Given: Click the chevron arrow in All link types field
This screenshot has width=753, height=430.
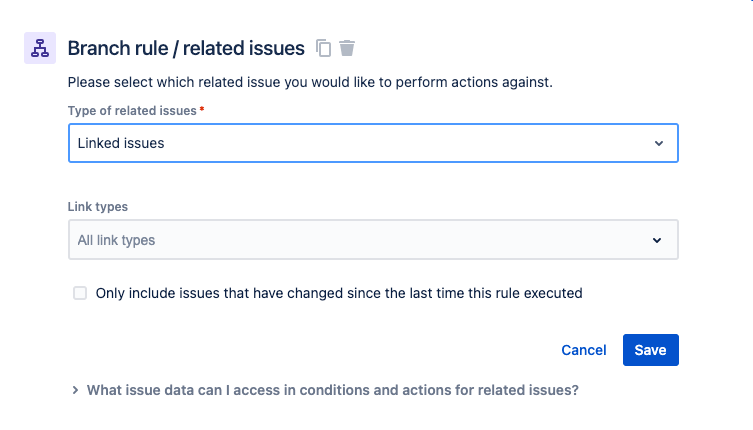Looking at the screenshot, I should point(657,240).
